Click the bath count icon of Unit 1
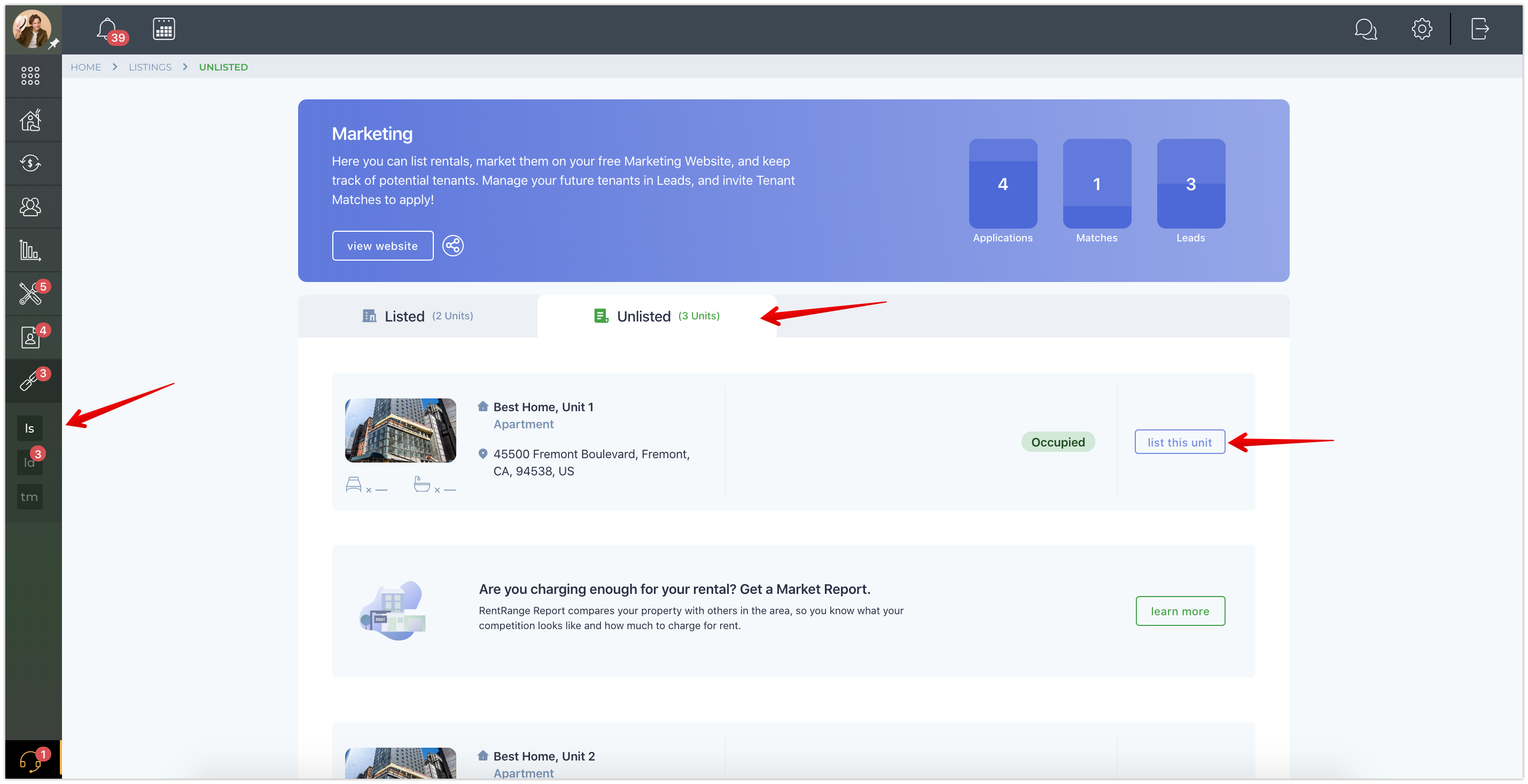1528x784 pixels. (x=422, y=484)
